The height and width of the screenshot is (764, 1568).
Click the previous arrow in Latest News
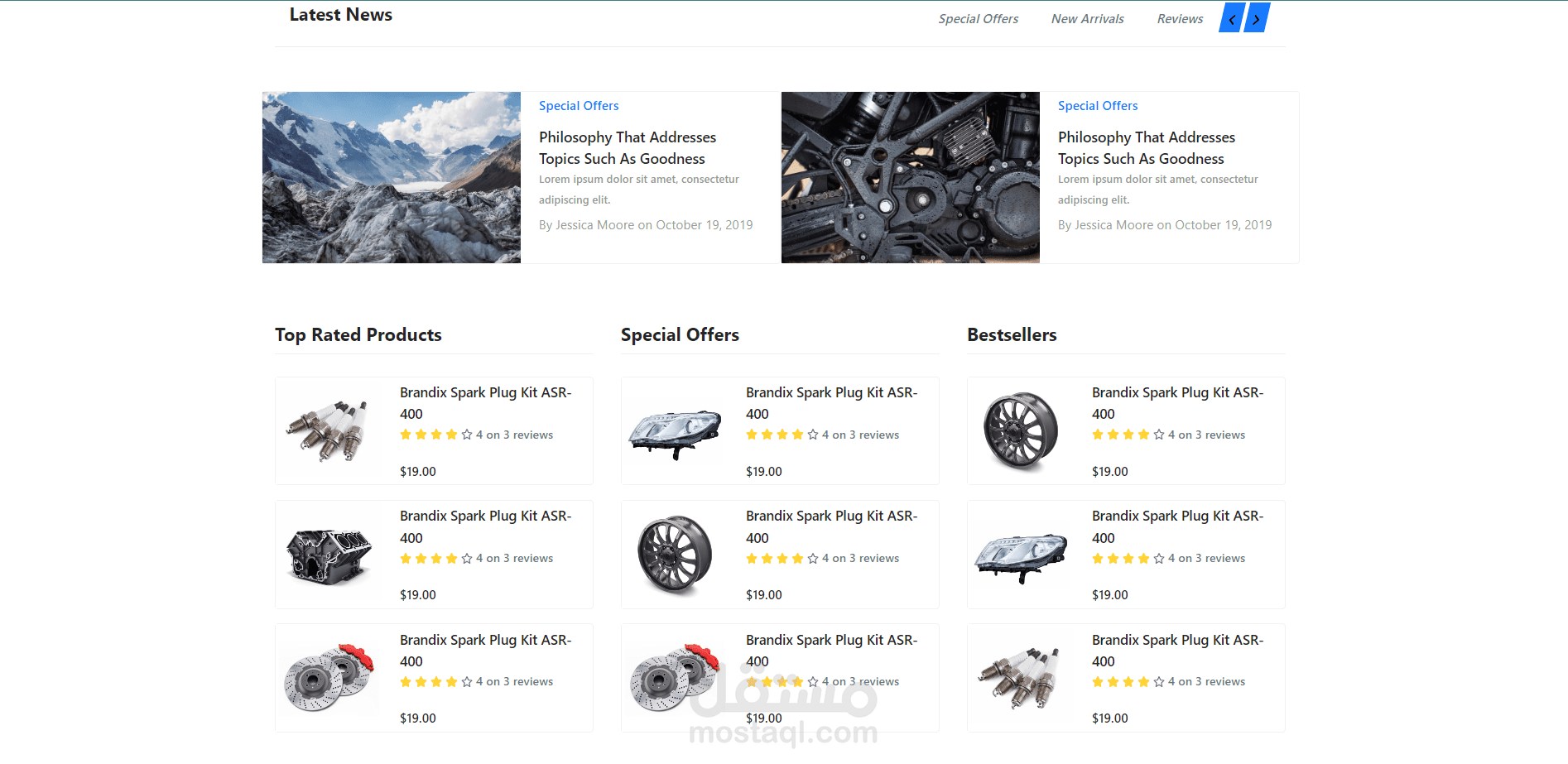pos(1232,18)
